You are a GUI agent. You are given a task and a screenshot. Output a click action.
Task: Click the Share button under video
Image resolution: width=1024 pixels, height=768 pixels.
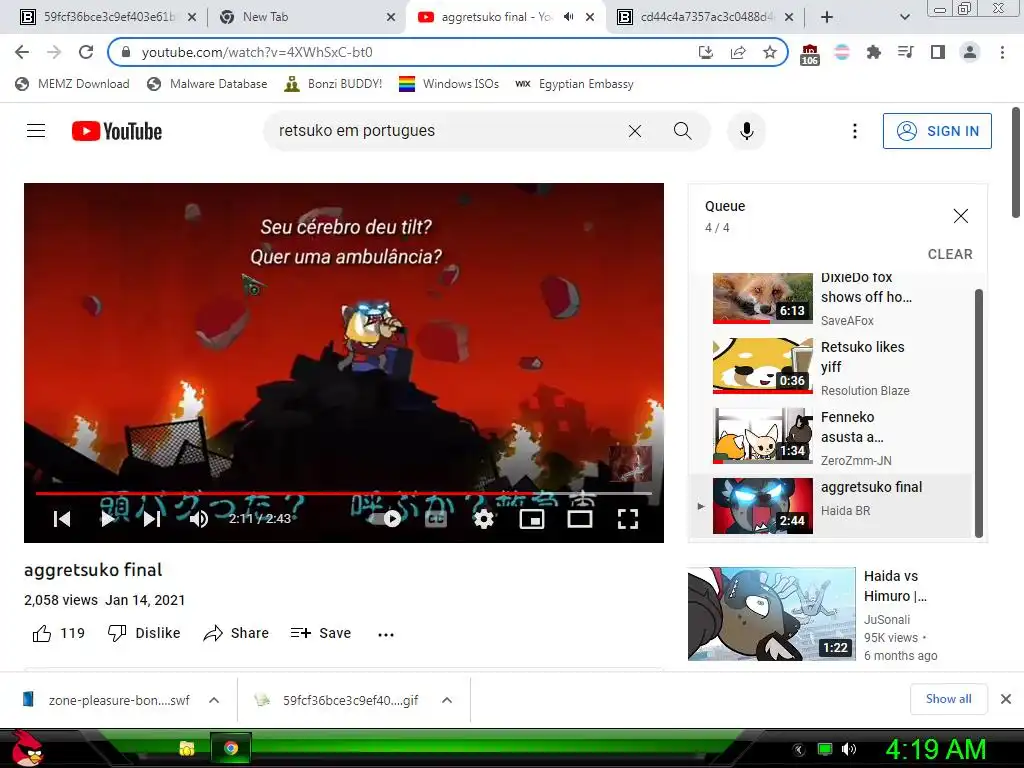236,633
